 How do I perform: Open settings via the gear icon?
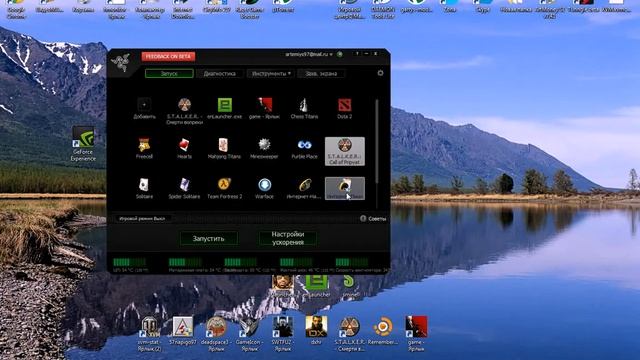point(380,73)
